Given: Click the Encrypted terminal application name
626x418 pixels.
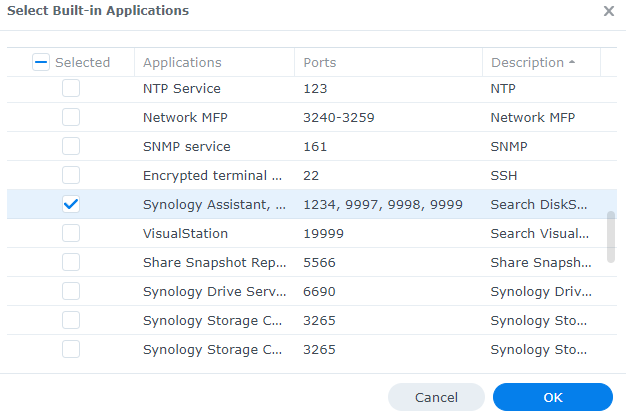Looking at the screenshot, I should pos(212,176).
